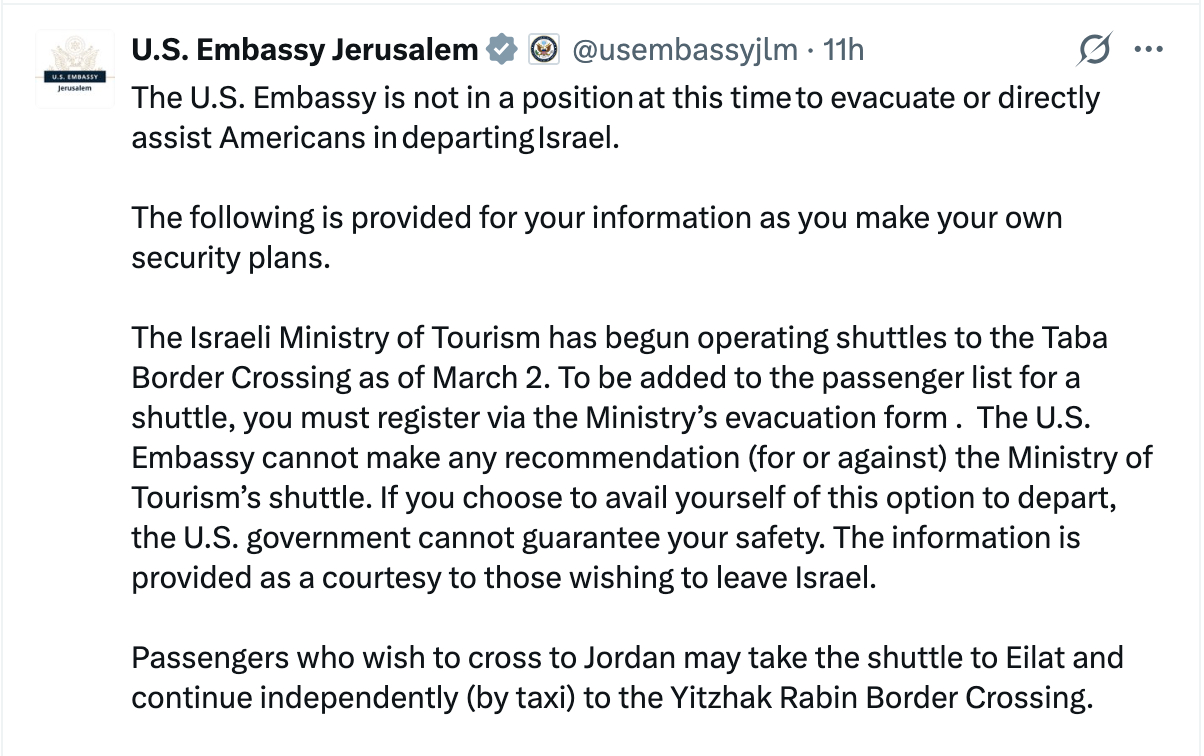
Task: Open the U.S. Embassy Jerusalem display name
Action: 304,48
